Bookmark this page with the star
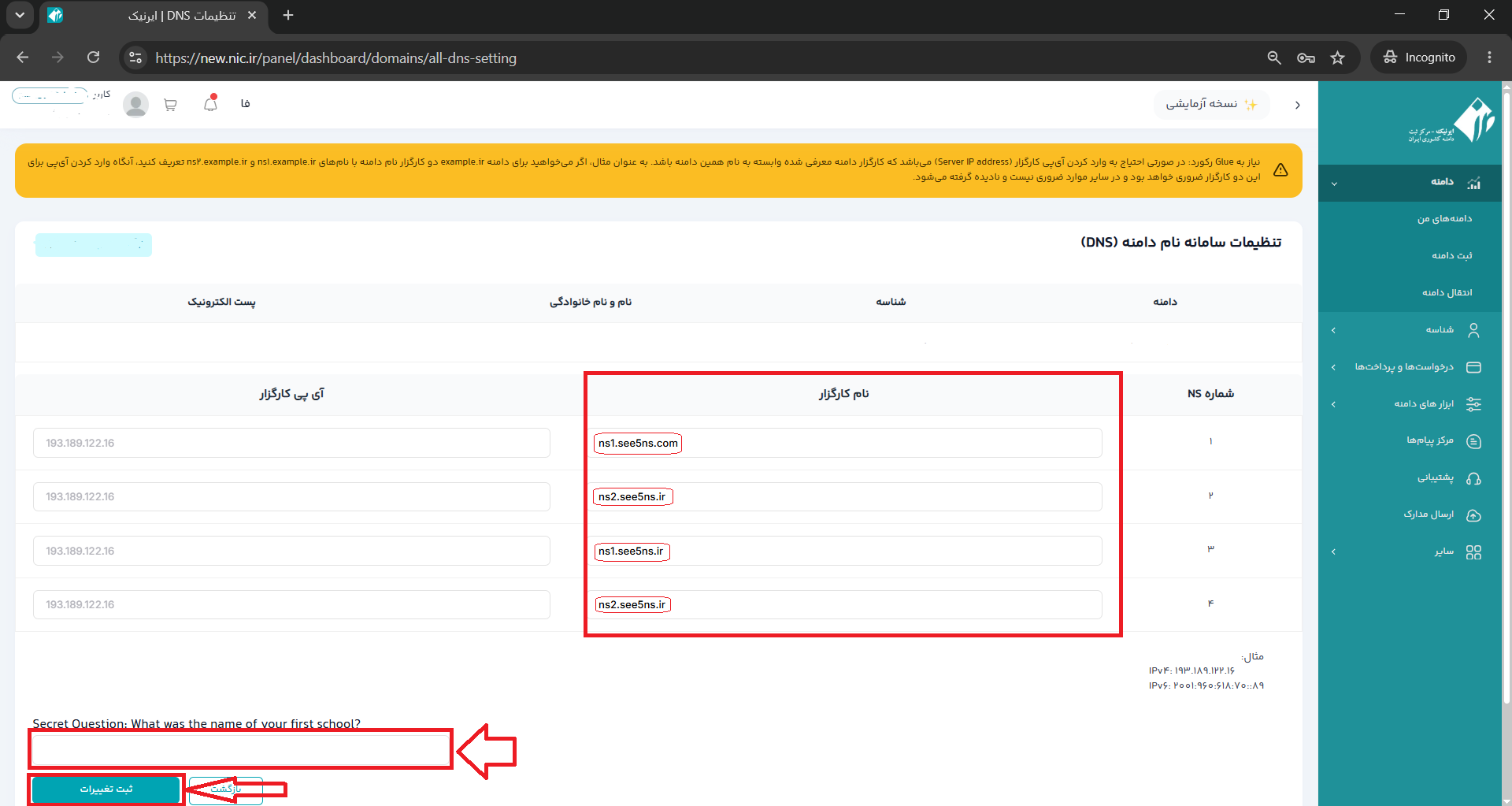This screenshot has height=806, width=1512. [1337, 58]
